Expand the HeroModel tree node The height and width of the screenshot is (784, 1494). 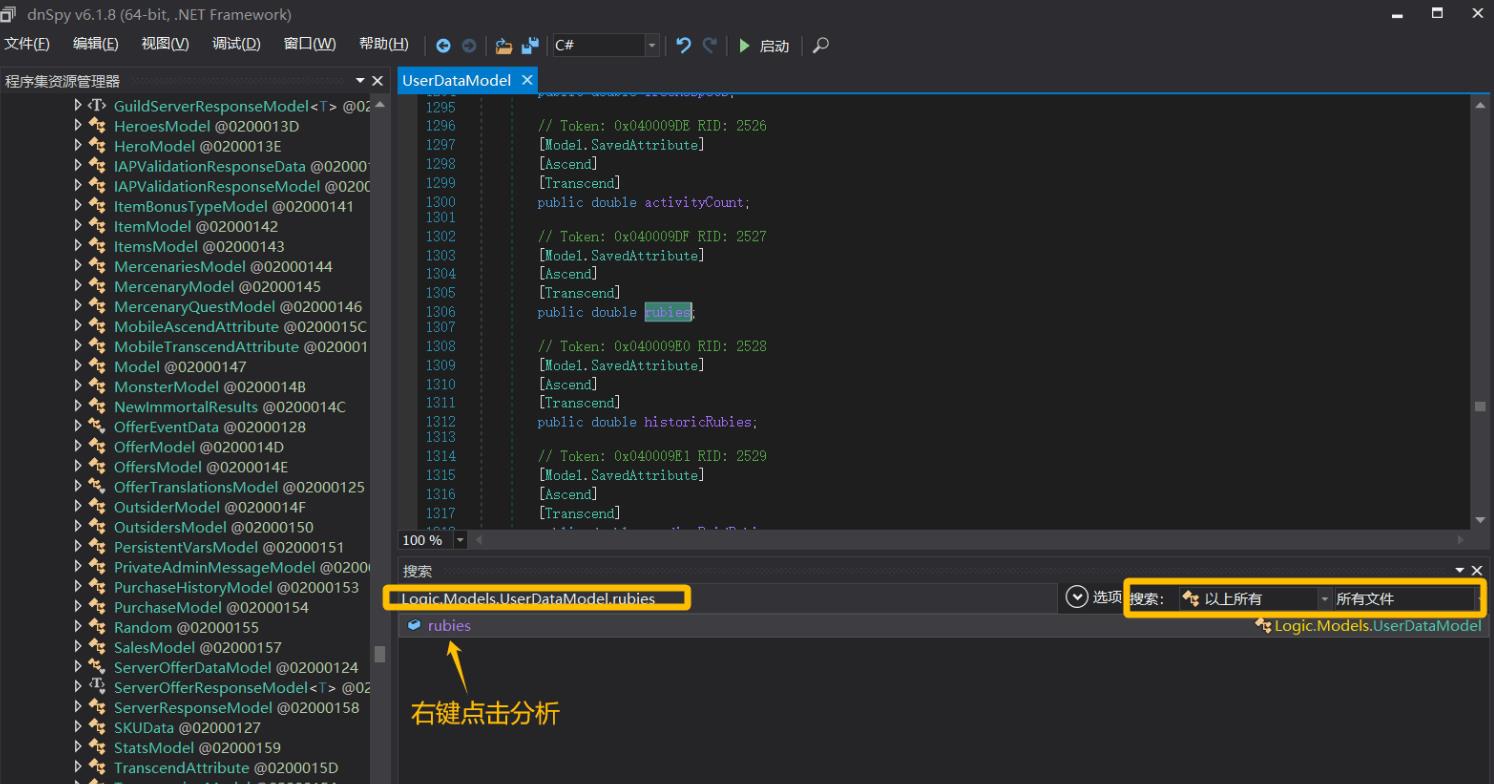[x=79, y=146]
